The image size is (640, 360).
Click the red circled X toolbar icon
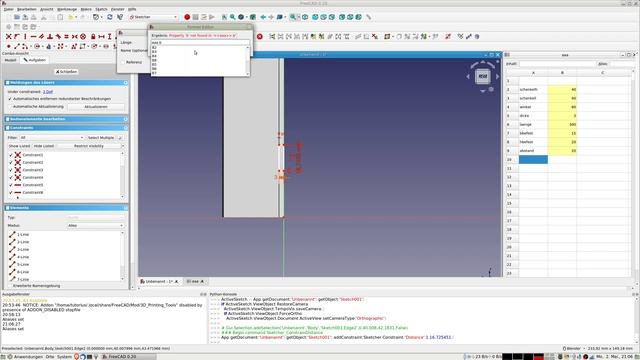click(260, 37)
